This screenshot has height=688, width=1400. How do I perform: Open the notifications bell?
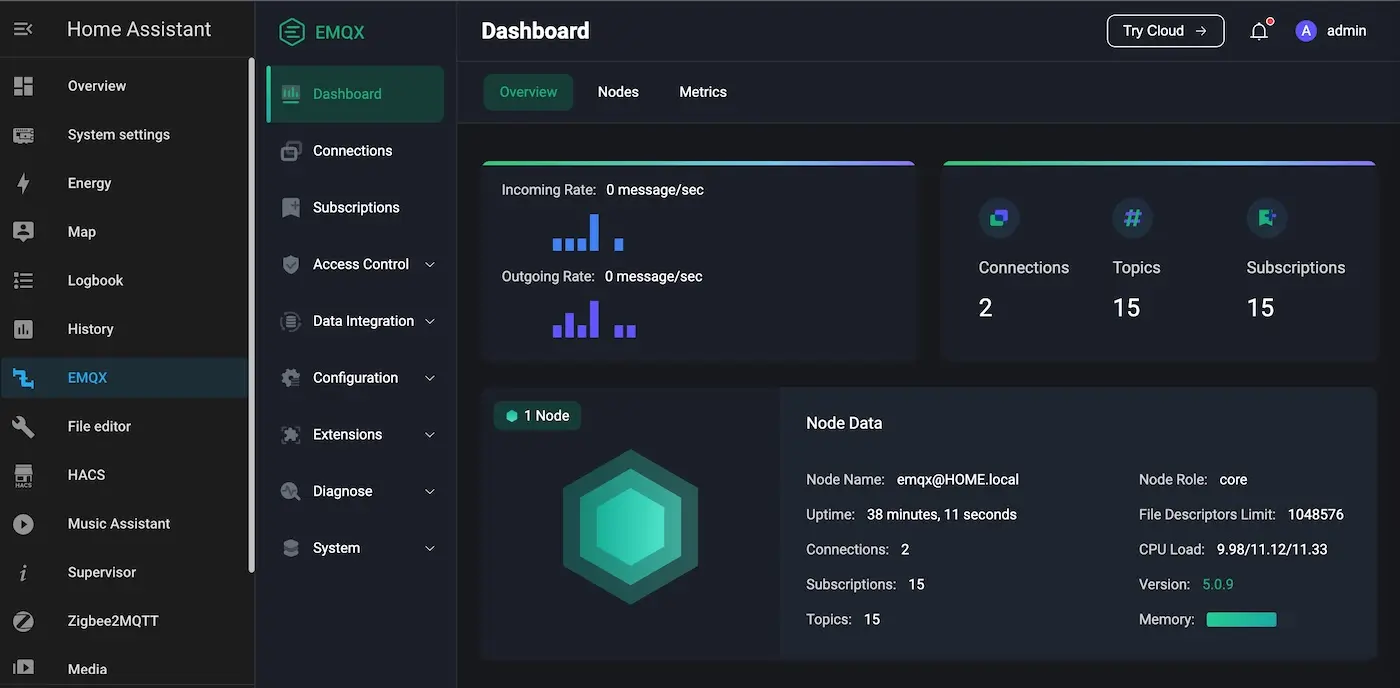(x=1259, y=31)
